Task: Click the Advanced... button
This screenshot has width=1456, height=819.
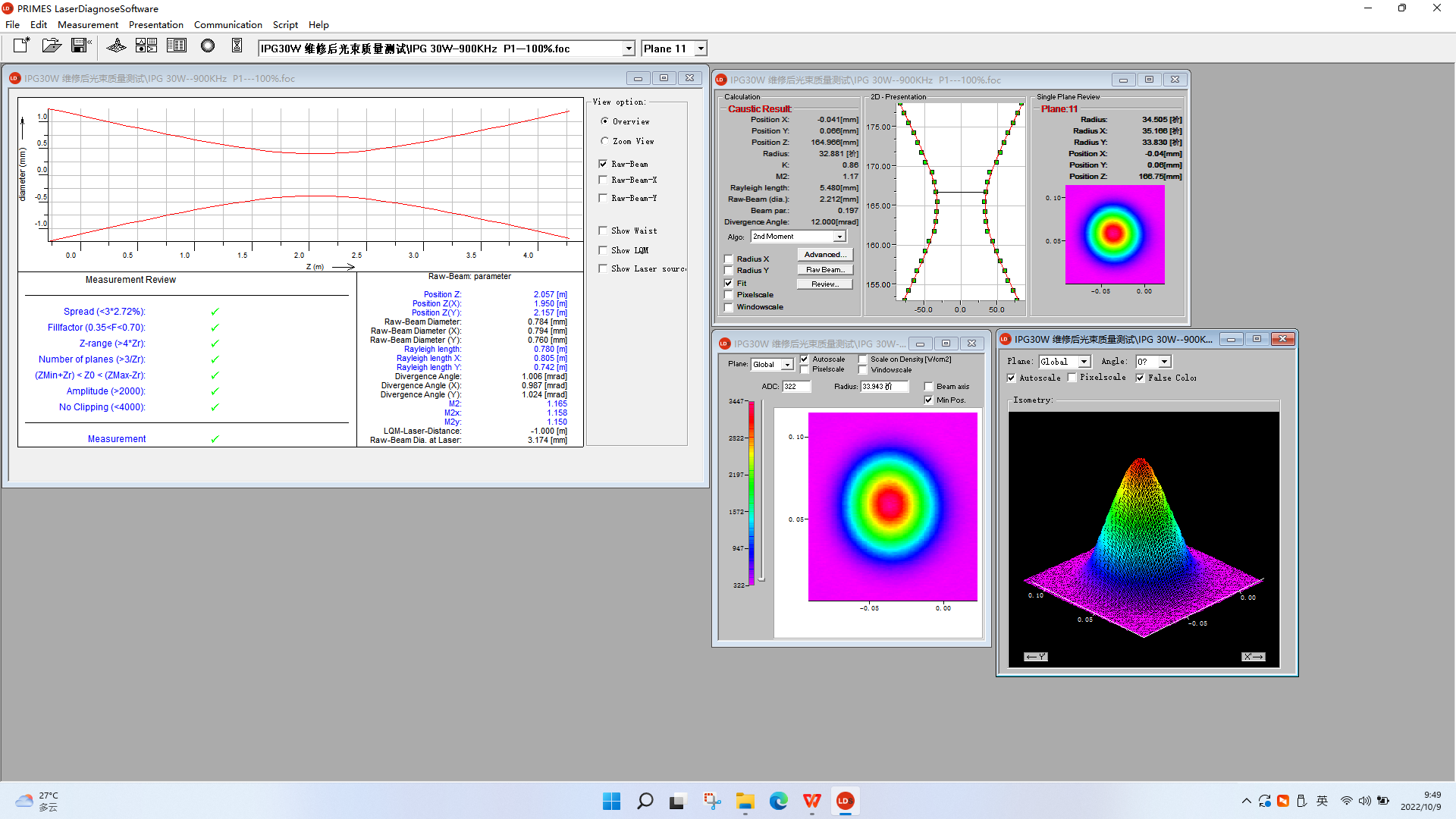Action: 824,255
